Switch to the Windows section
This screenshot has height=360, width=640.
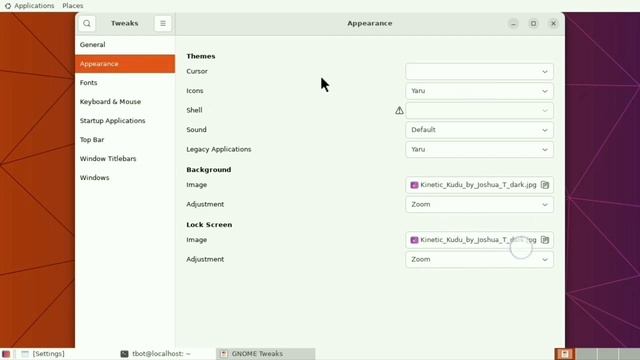(125, 178)
